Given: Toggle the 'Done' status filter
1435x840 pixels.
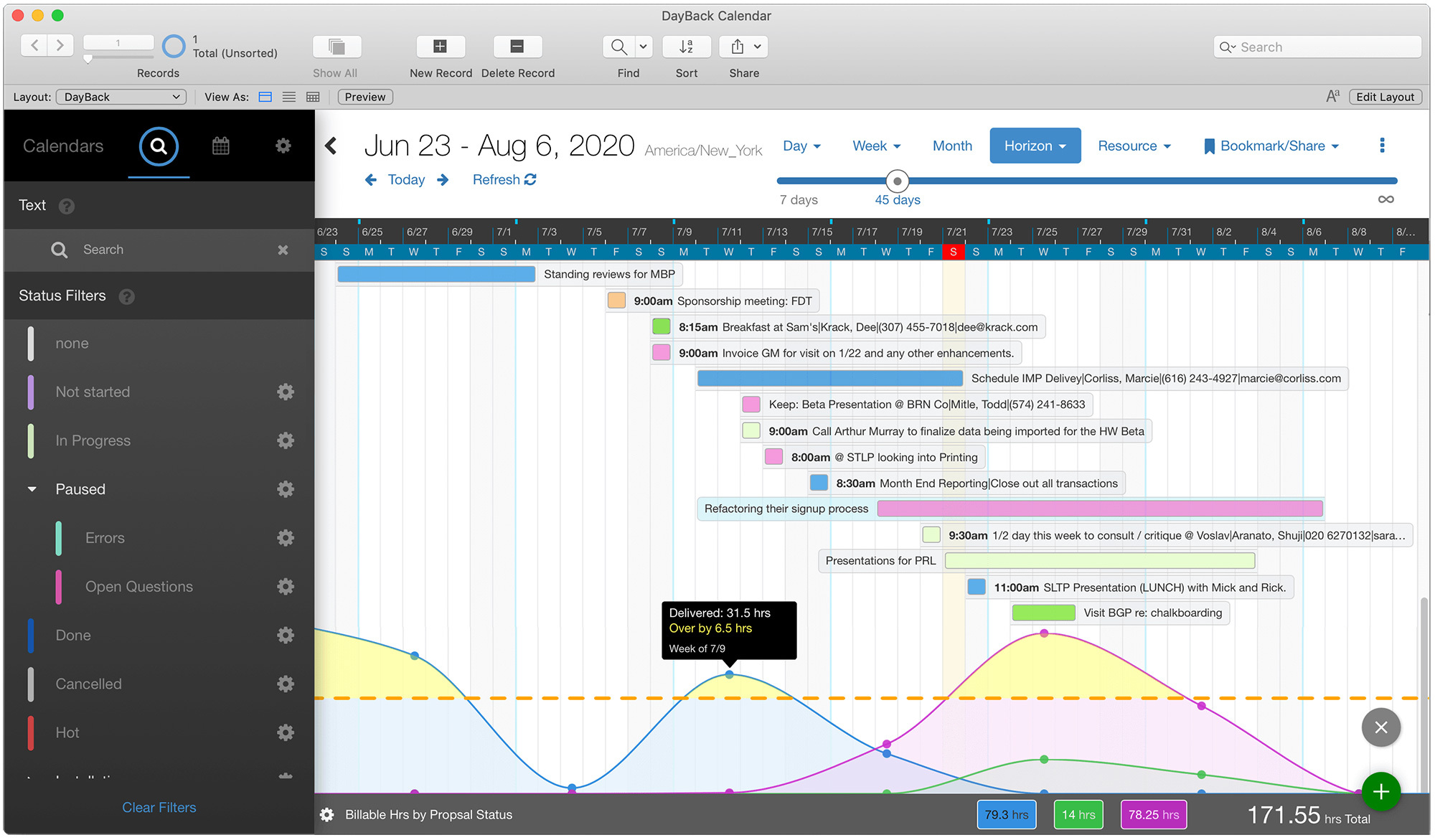Looking at the screenshot, I should pos(73,635).
